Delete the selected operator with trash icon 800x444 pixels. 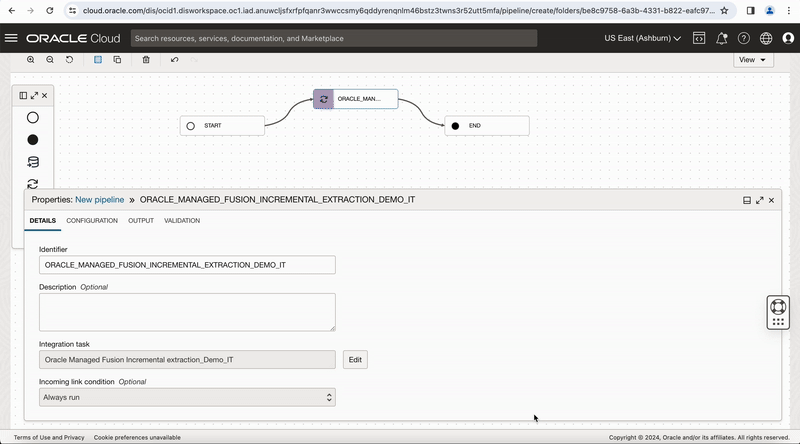(x=146, y=60)
